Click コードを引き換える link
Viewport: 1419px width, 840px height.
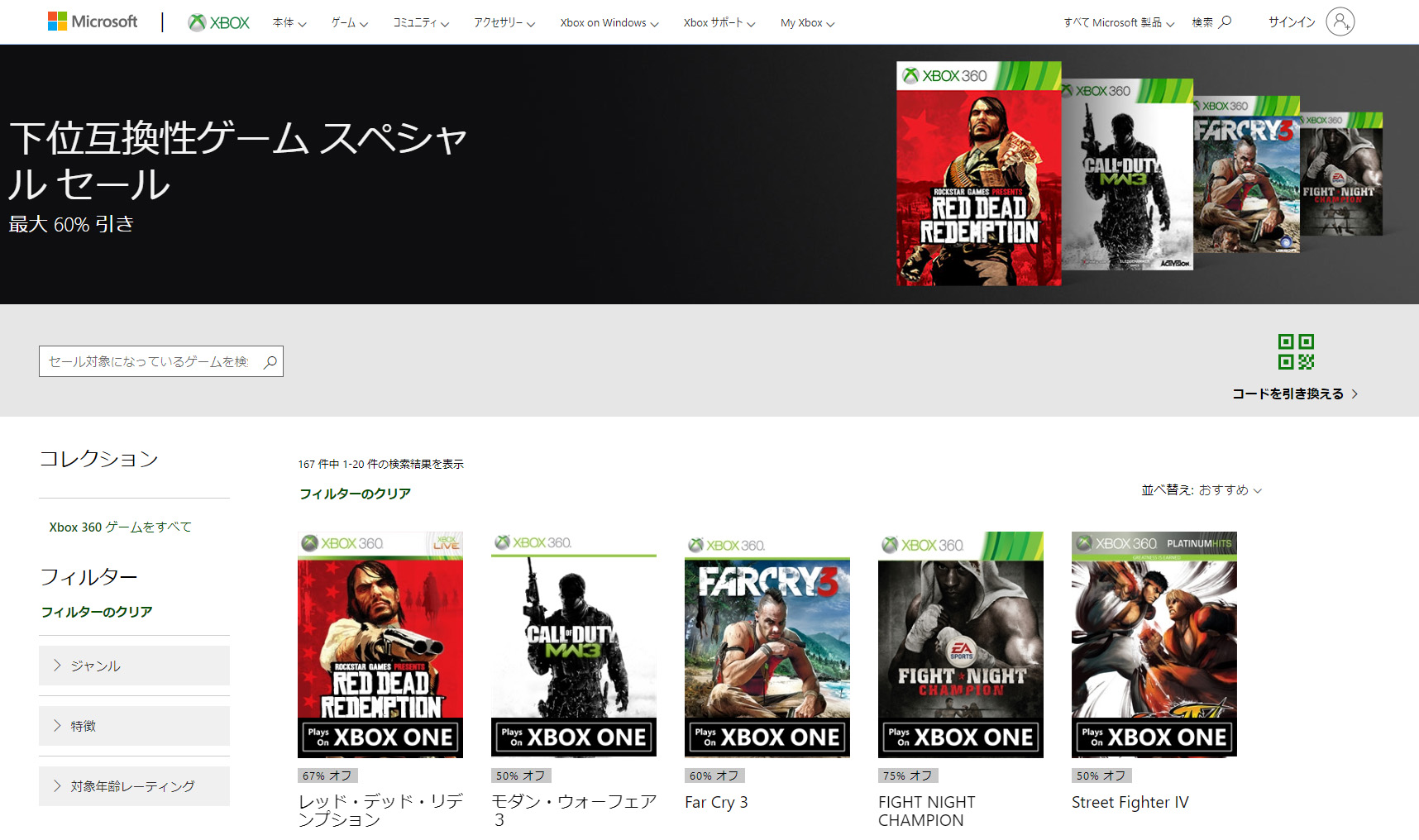click(x=1295, y=394)
